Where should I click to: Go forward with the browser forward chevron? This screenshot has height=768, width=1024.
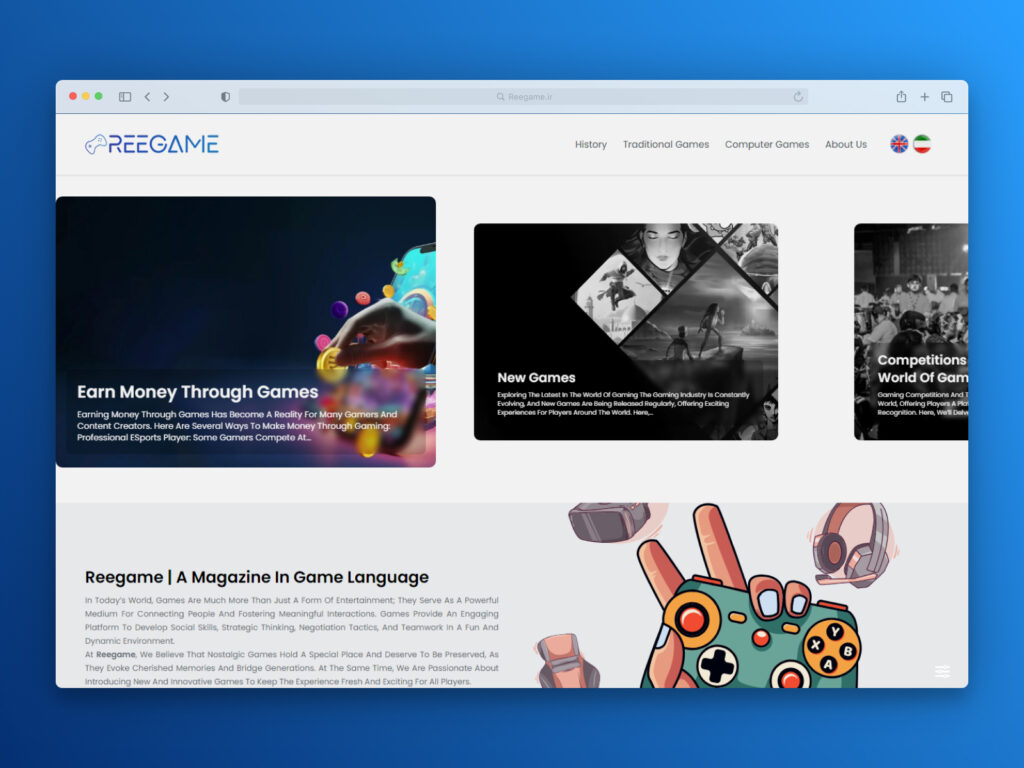tap(166, 97)
